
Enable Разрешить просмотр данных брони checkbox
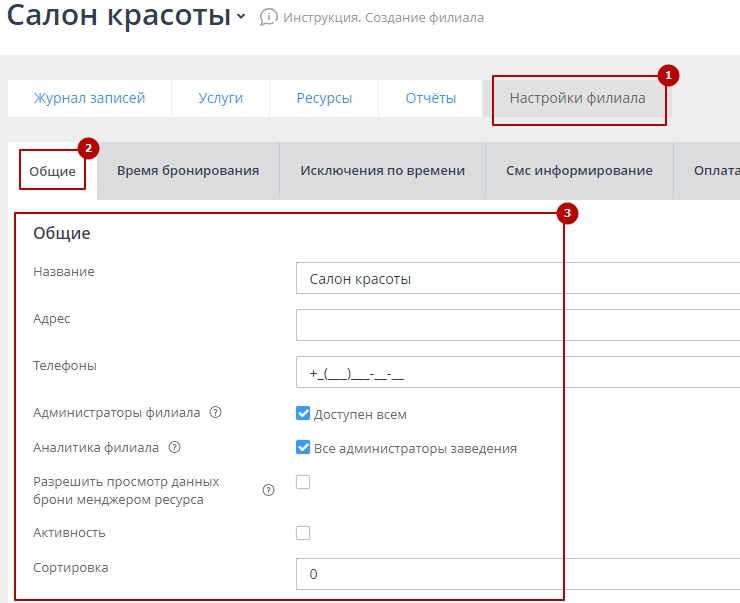(303, 482)
